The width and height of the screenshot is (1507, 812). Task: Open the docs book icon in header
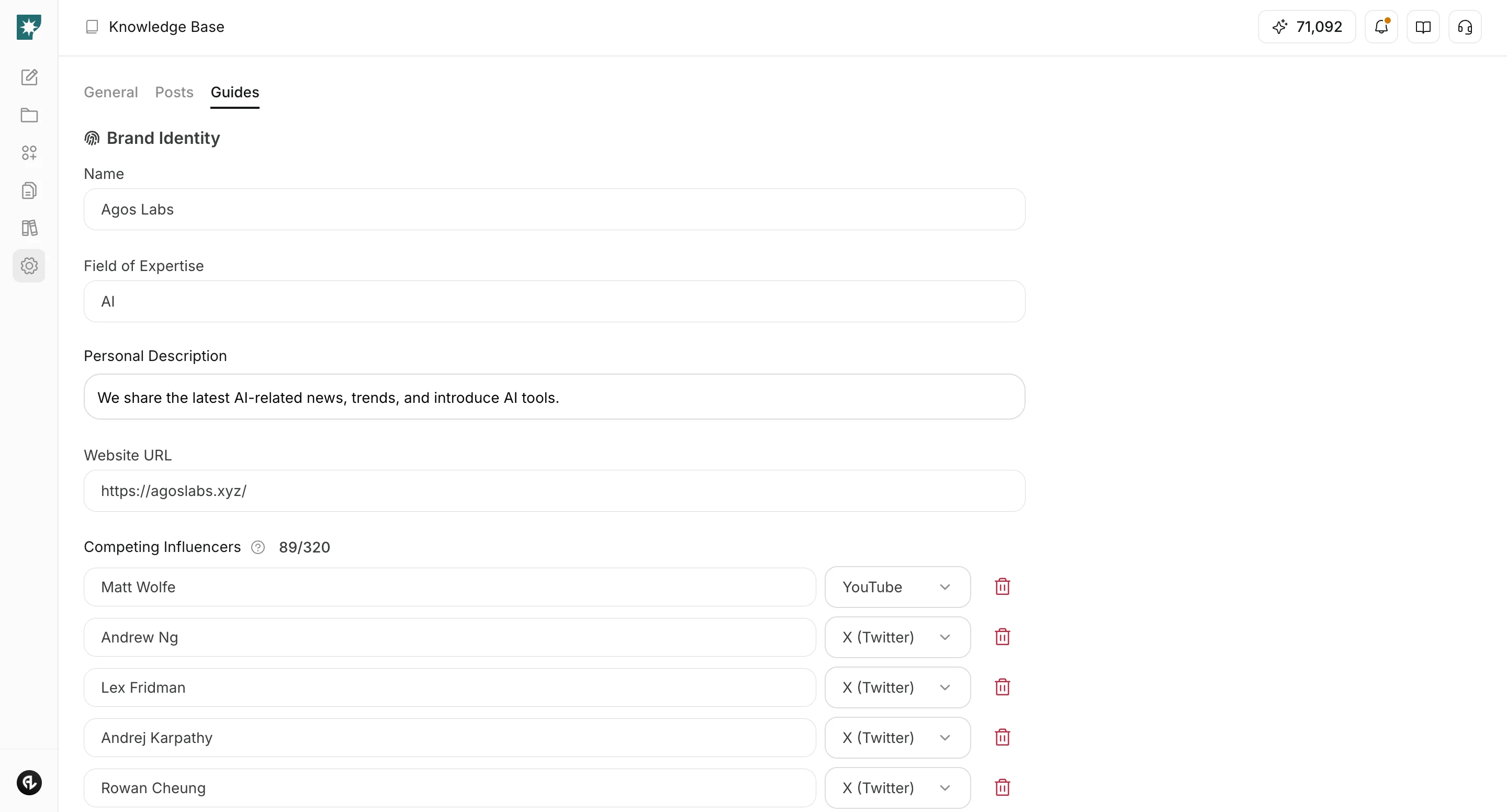(x=1423, y=27)
